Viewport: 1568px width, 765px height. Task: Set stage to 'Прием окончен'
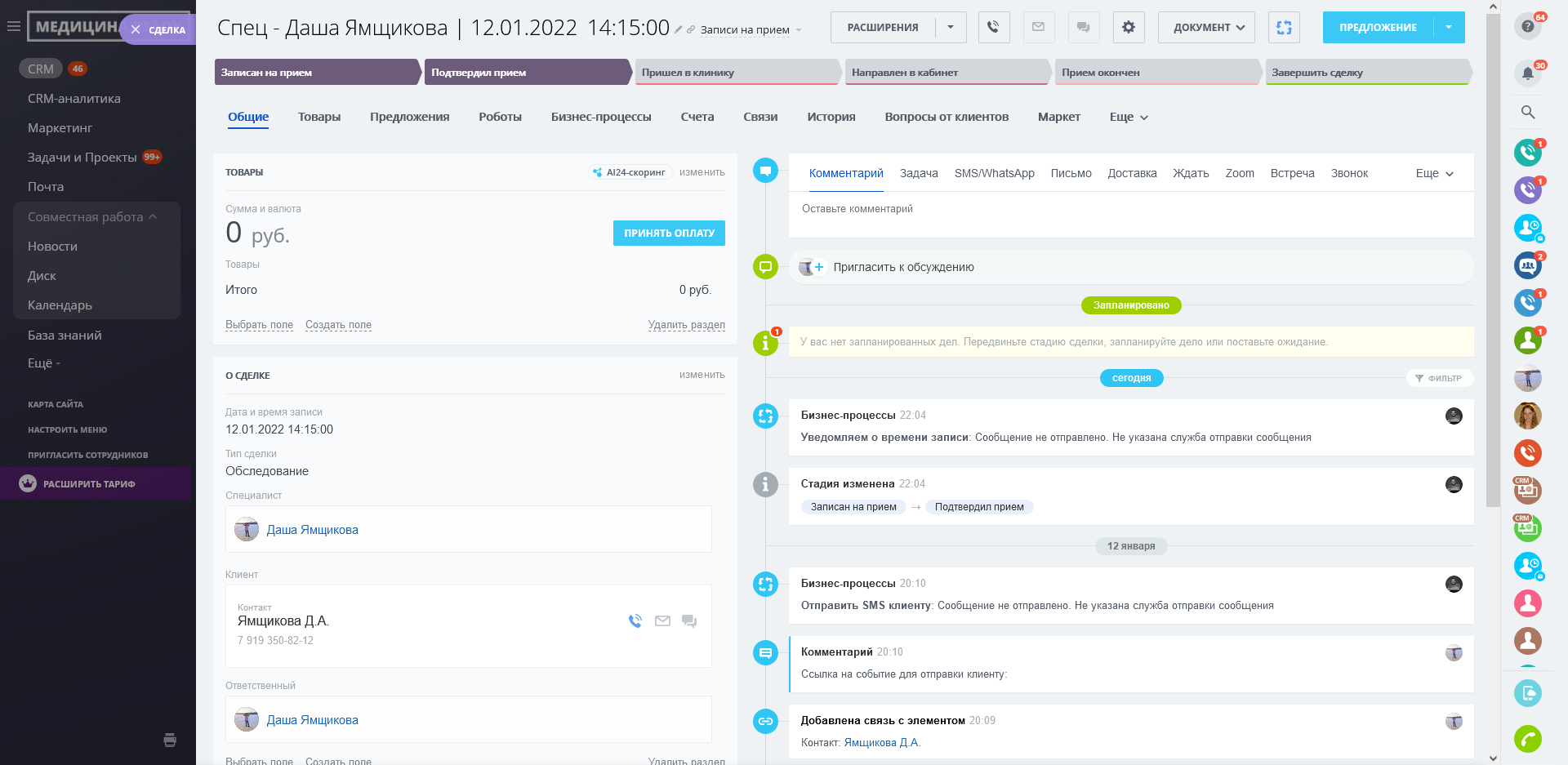(1156, 73)
